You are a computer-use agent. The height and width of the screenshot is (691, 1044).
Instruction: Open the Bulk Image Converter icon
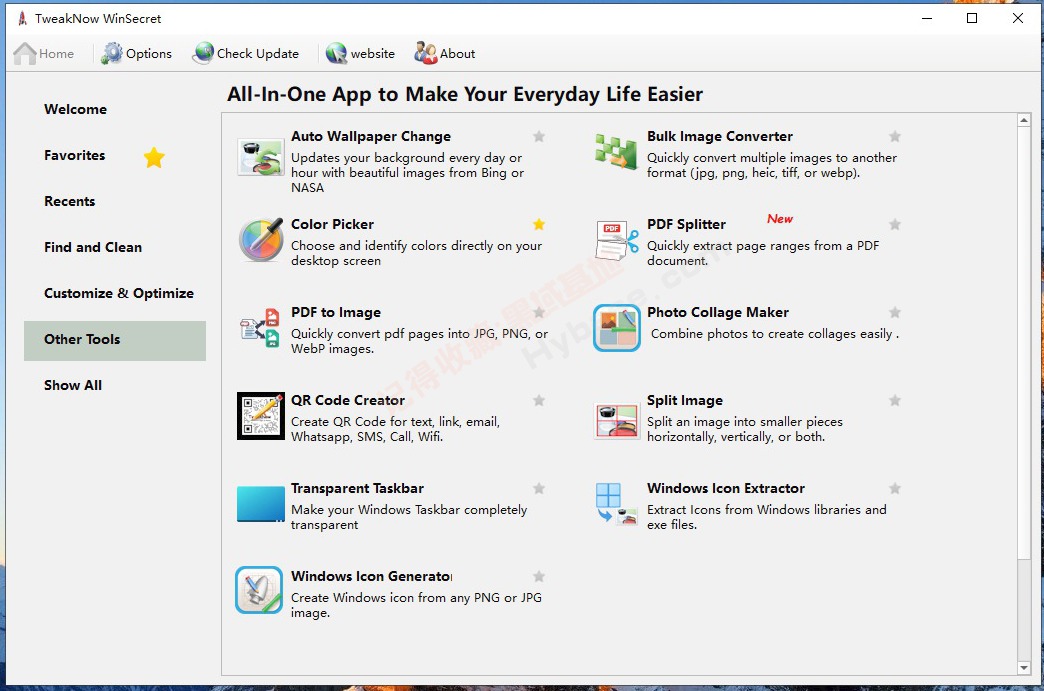click(x=616, y=151)
